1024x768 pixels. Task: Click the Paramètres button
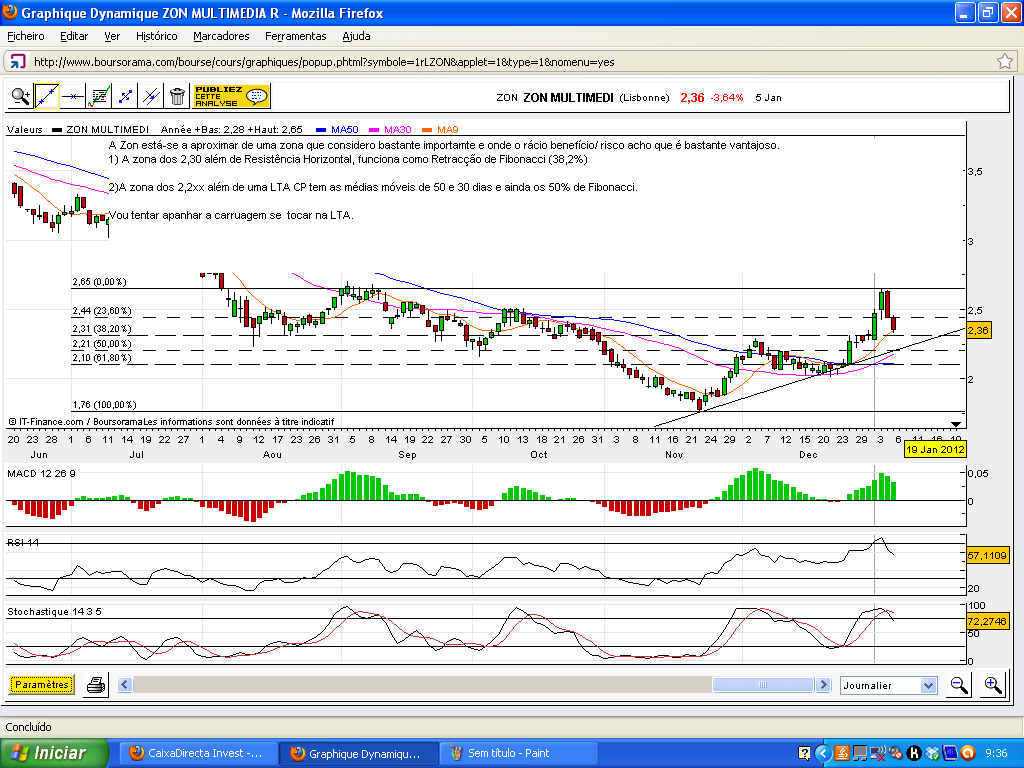(41, 685)
